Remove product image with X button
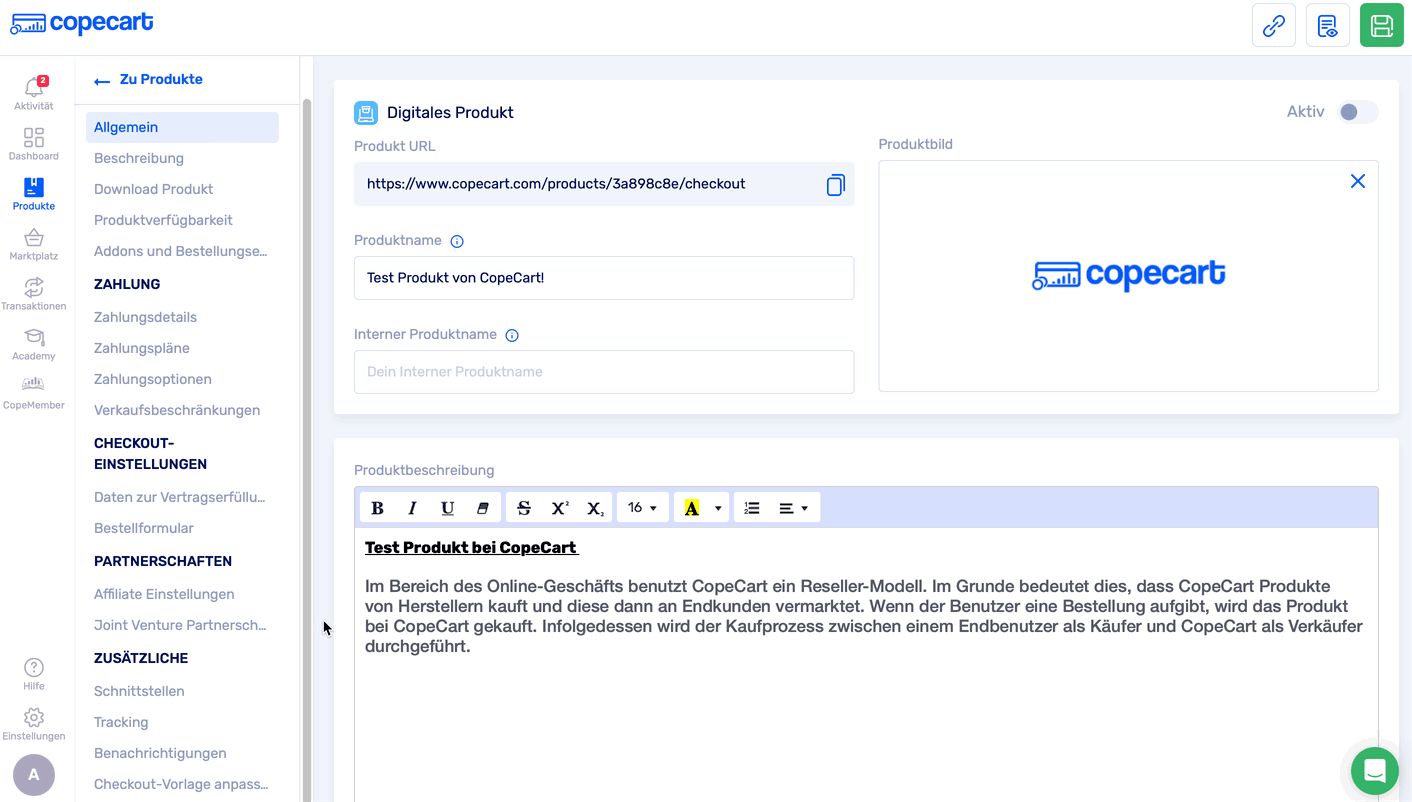The image size is (1412, 802). (1357, 181)
